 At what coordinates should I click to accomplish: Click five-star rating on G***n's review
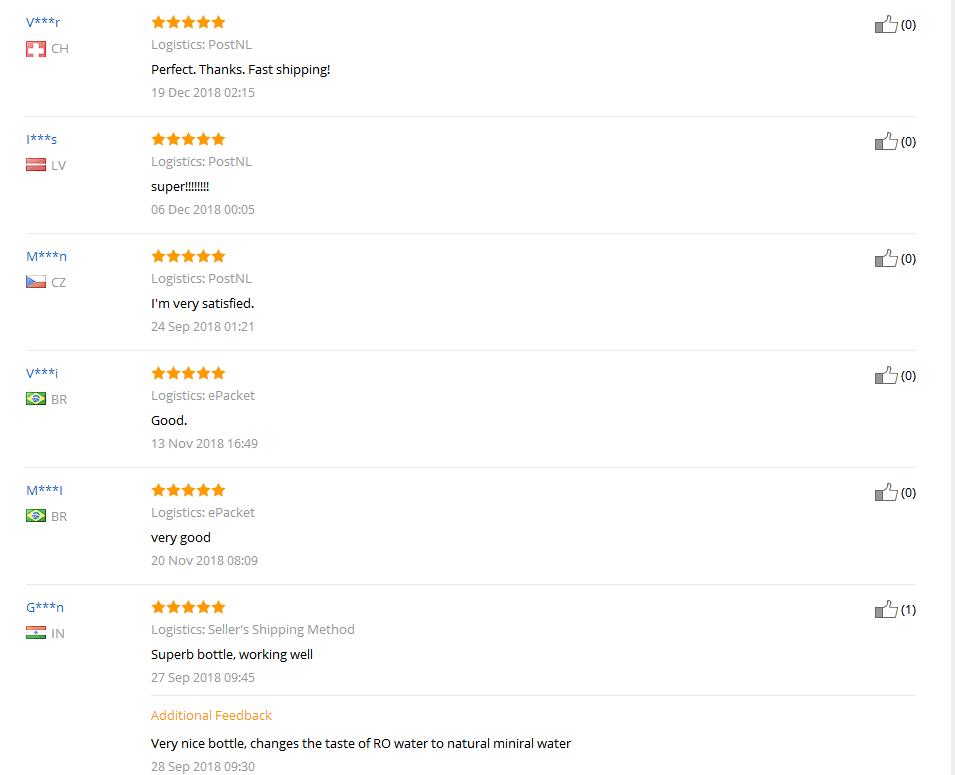click(188, 607)
